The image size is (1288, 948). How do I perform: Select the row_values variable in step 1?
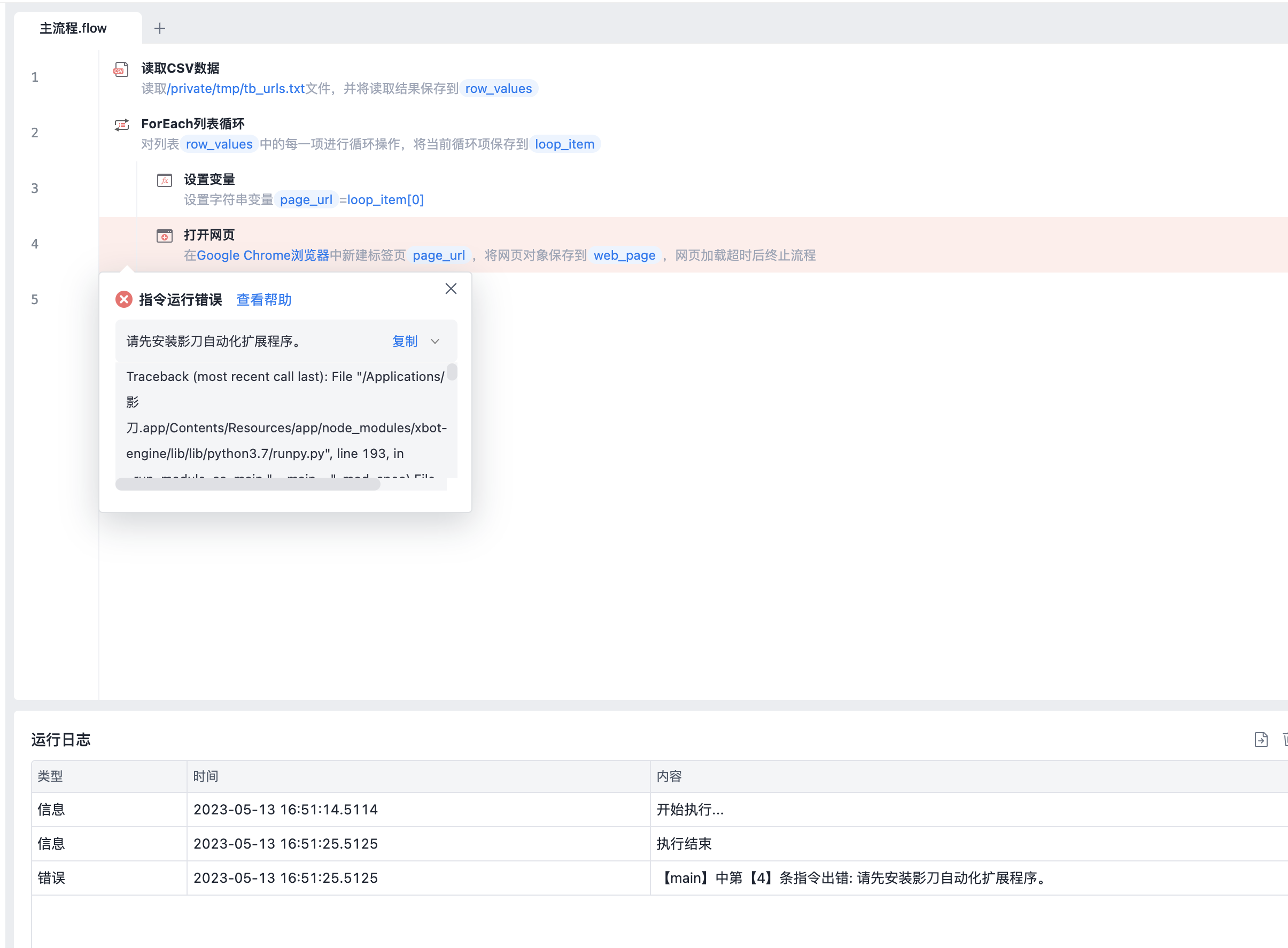(498, 88)
